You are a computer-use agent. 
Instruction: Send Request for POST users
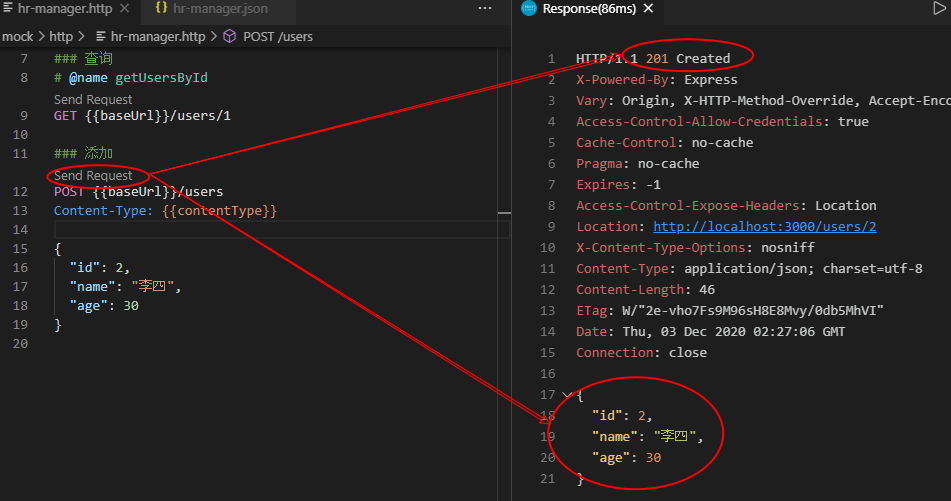coord(93,176)
